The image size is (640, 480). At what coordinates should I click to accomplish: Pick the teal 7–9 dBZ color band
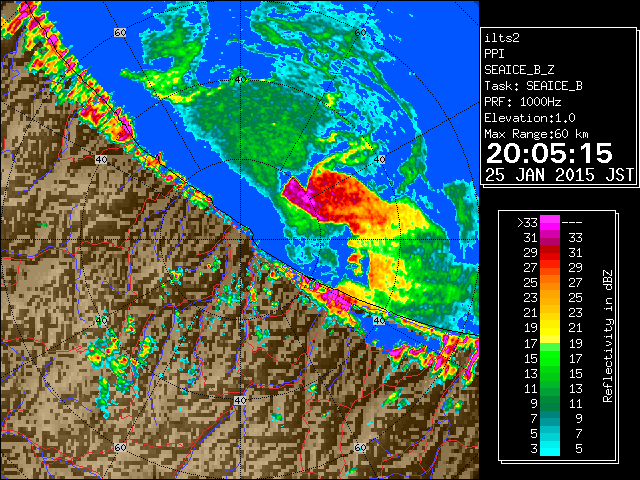550,418
